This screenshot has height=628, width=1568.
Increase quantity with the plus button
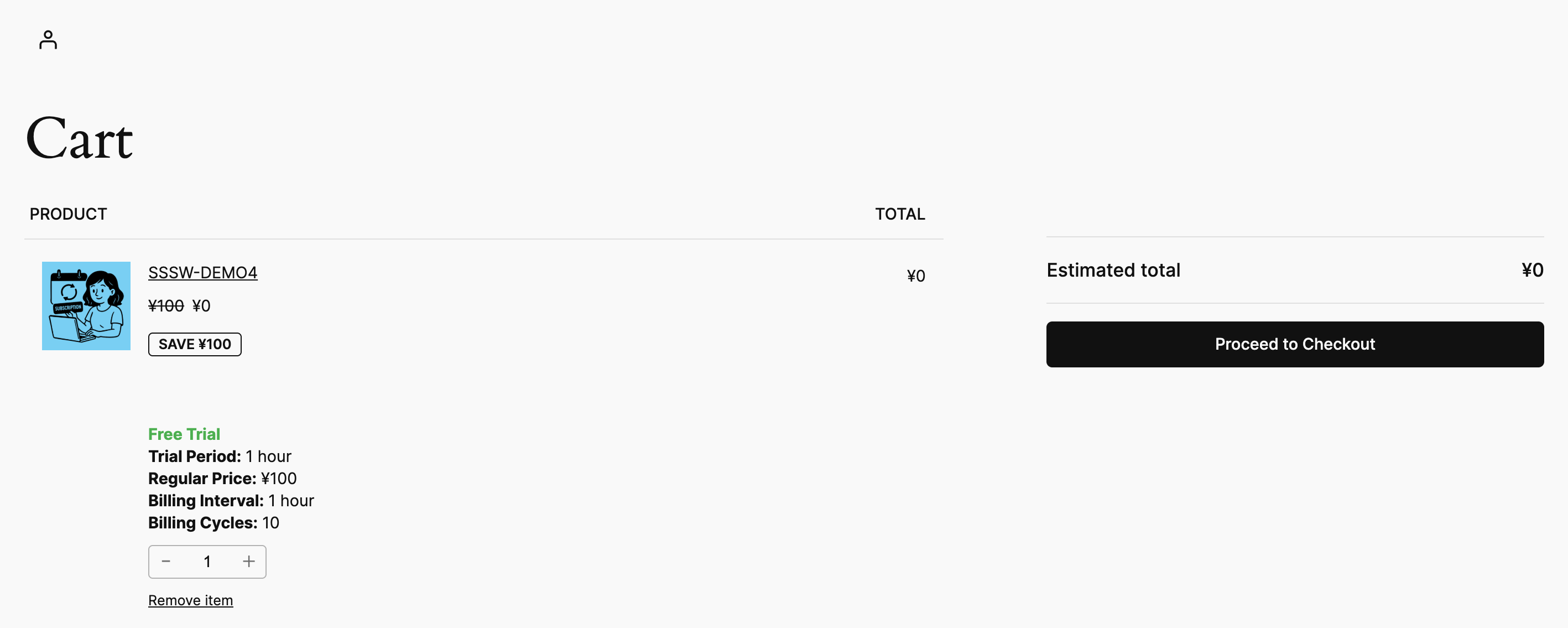248,561
